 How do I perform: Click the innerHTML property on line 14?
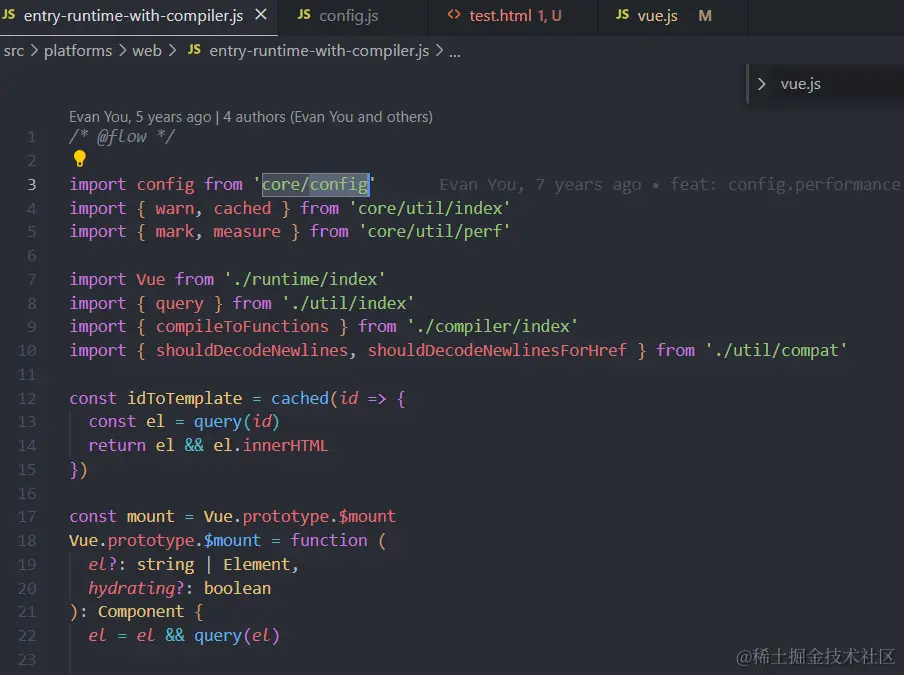coord(285,446)
